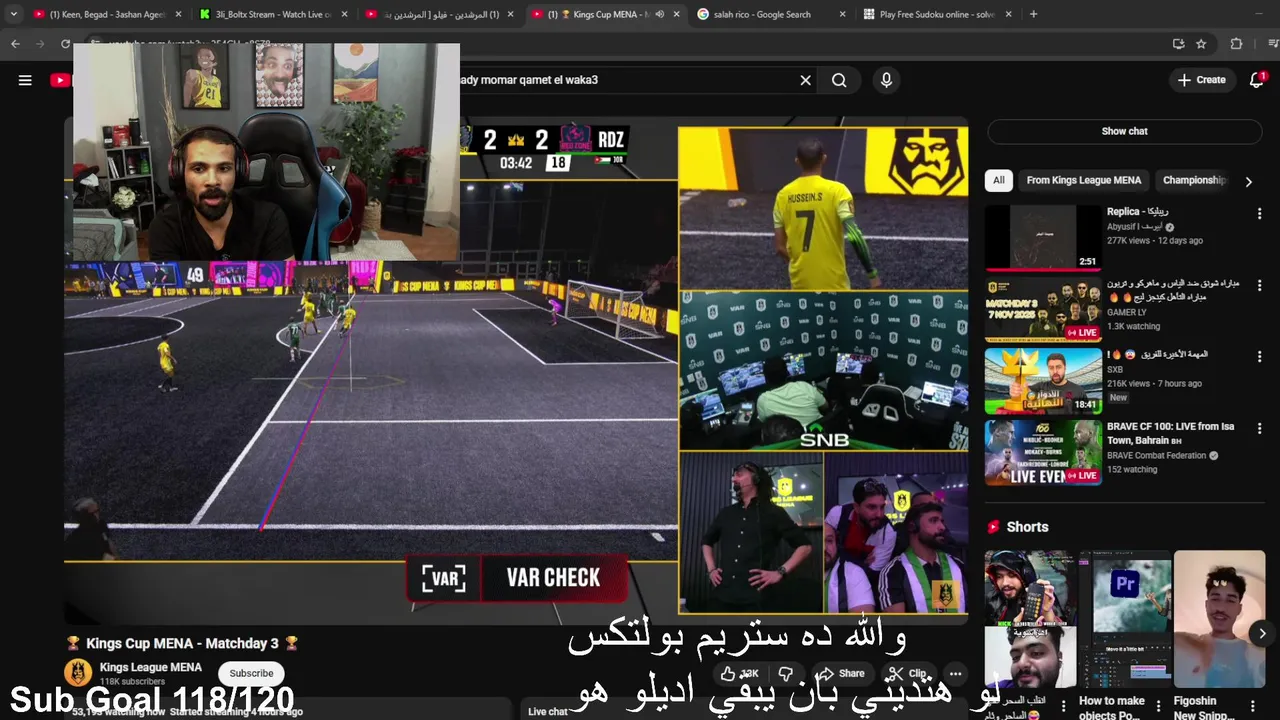Open the GAMER LY live video thumbnail
Viewport: 1280px width, 720px height.
(1043, 309)
